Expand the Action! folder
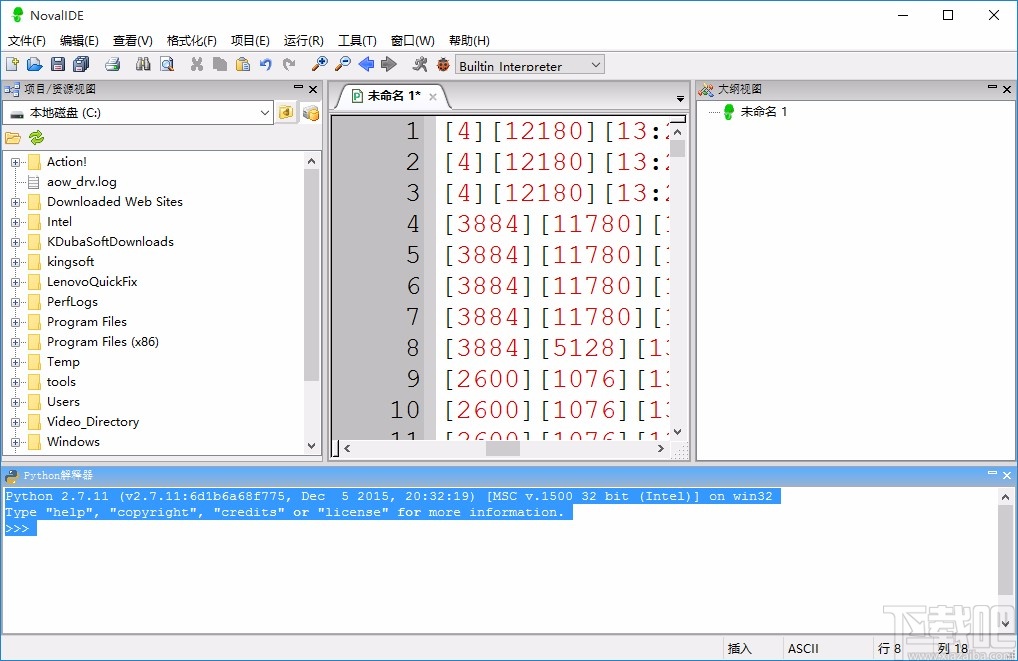Screen dimensions: 1018x661 click(x=16, y=162)
